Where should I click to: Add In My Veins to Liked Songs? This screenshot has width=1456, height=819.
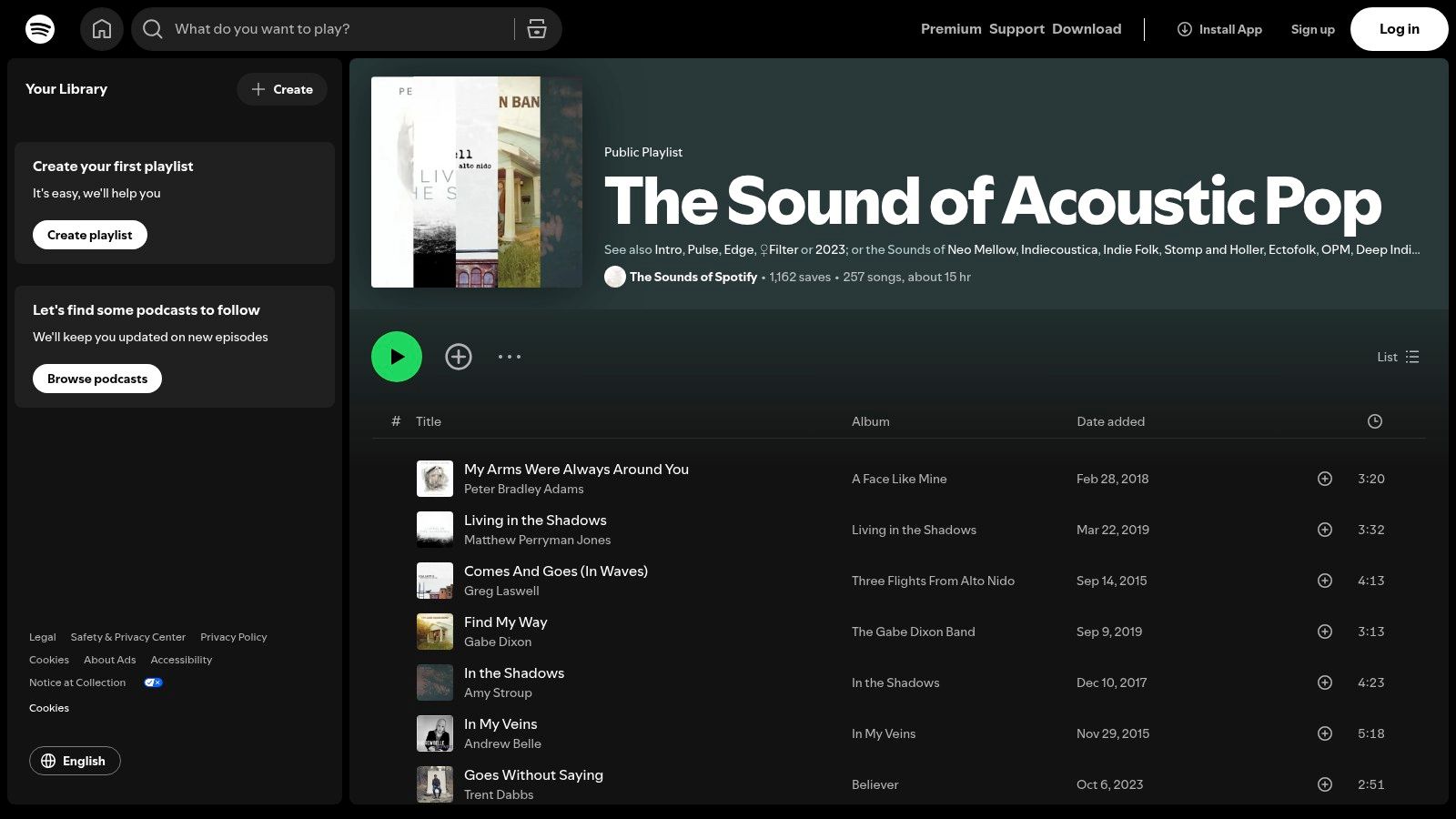pyautogui.click(x=1325, y=733)
